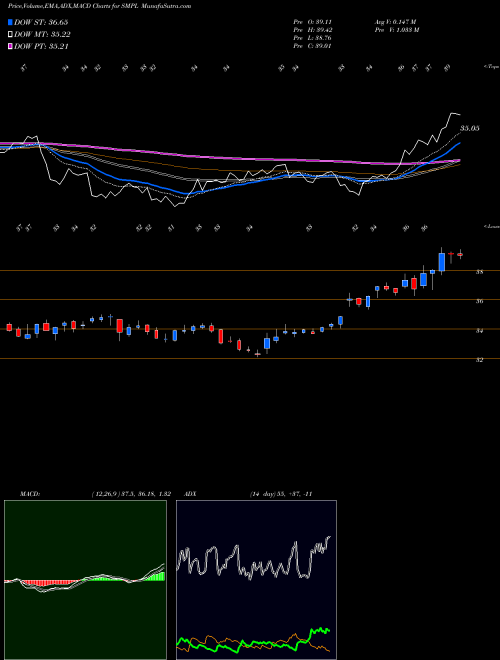
Task: Click the 'ADX' panel heading
Action: click(x=191, y=494)
